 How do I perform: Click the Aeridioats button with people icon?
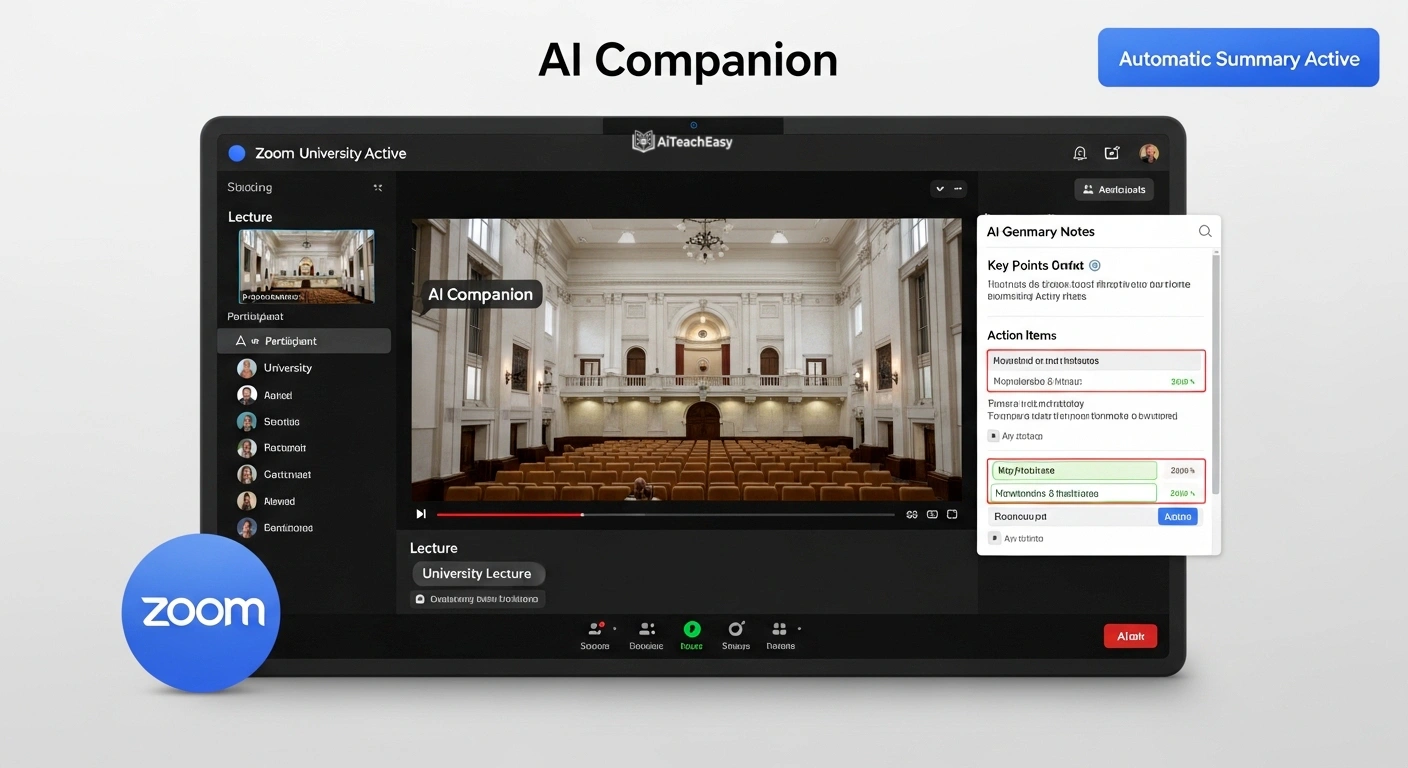click(x=1114, y=189)
